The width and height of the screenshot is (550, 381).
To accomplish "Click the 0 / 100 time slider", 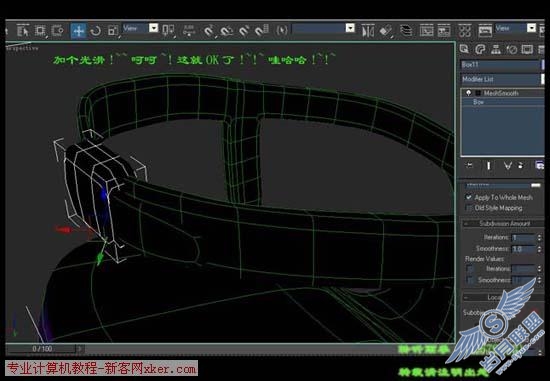I will click(41, 349).
